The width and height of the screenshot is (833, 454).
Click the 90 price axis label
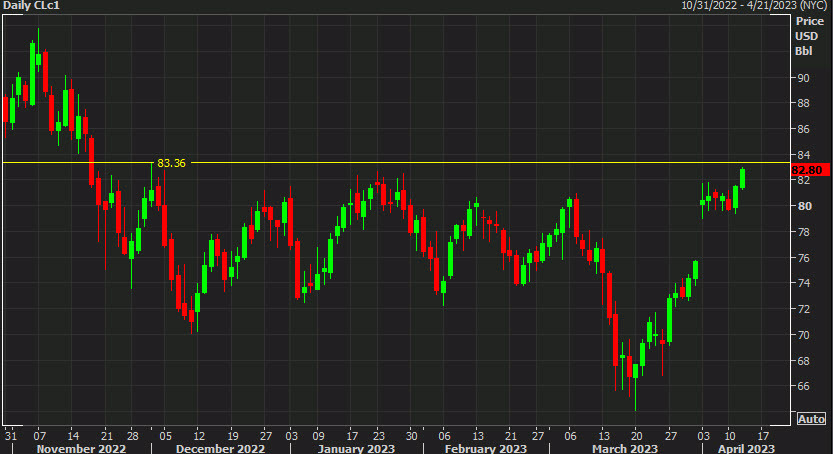click(x=803, y=78)
